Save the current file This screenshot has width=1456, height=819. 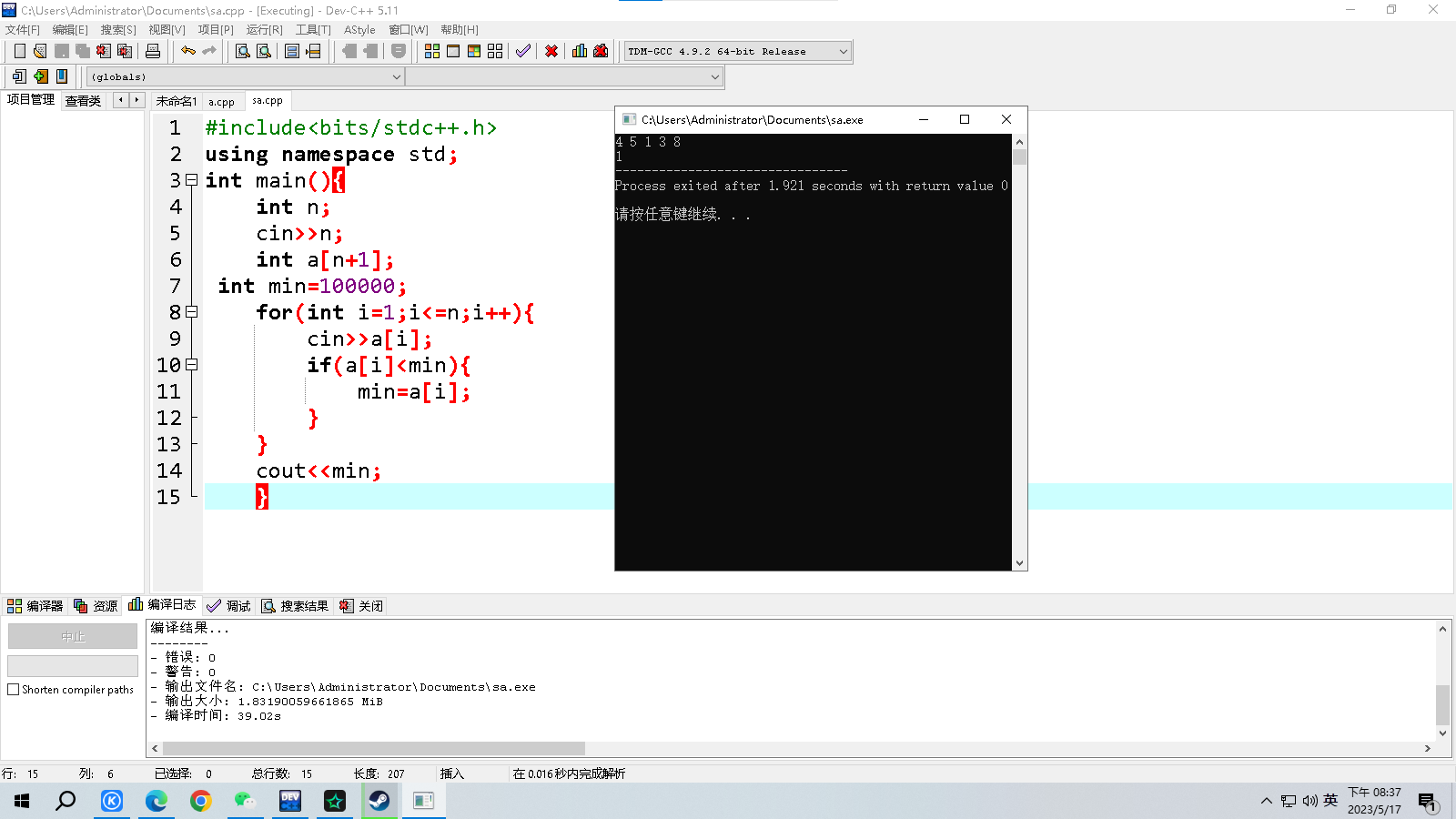pos(62,51)
